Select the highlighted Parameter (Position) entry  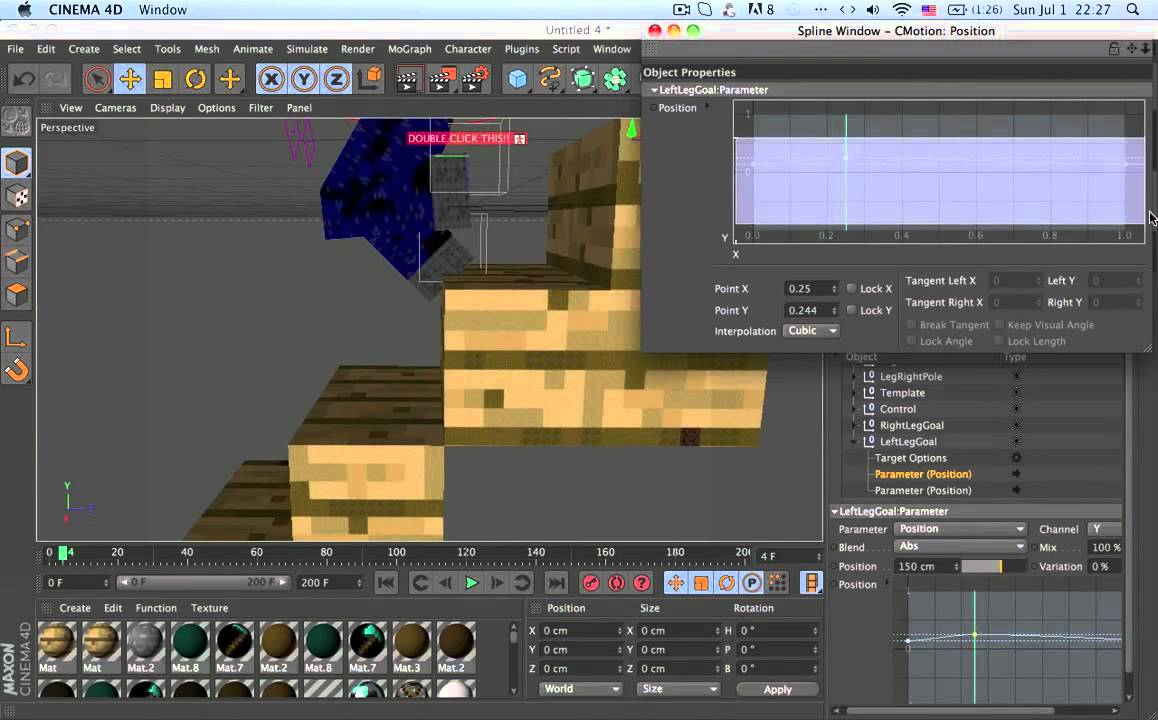(922, 474)
